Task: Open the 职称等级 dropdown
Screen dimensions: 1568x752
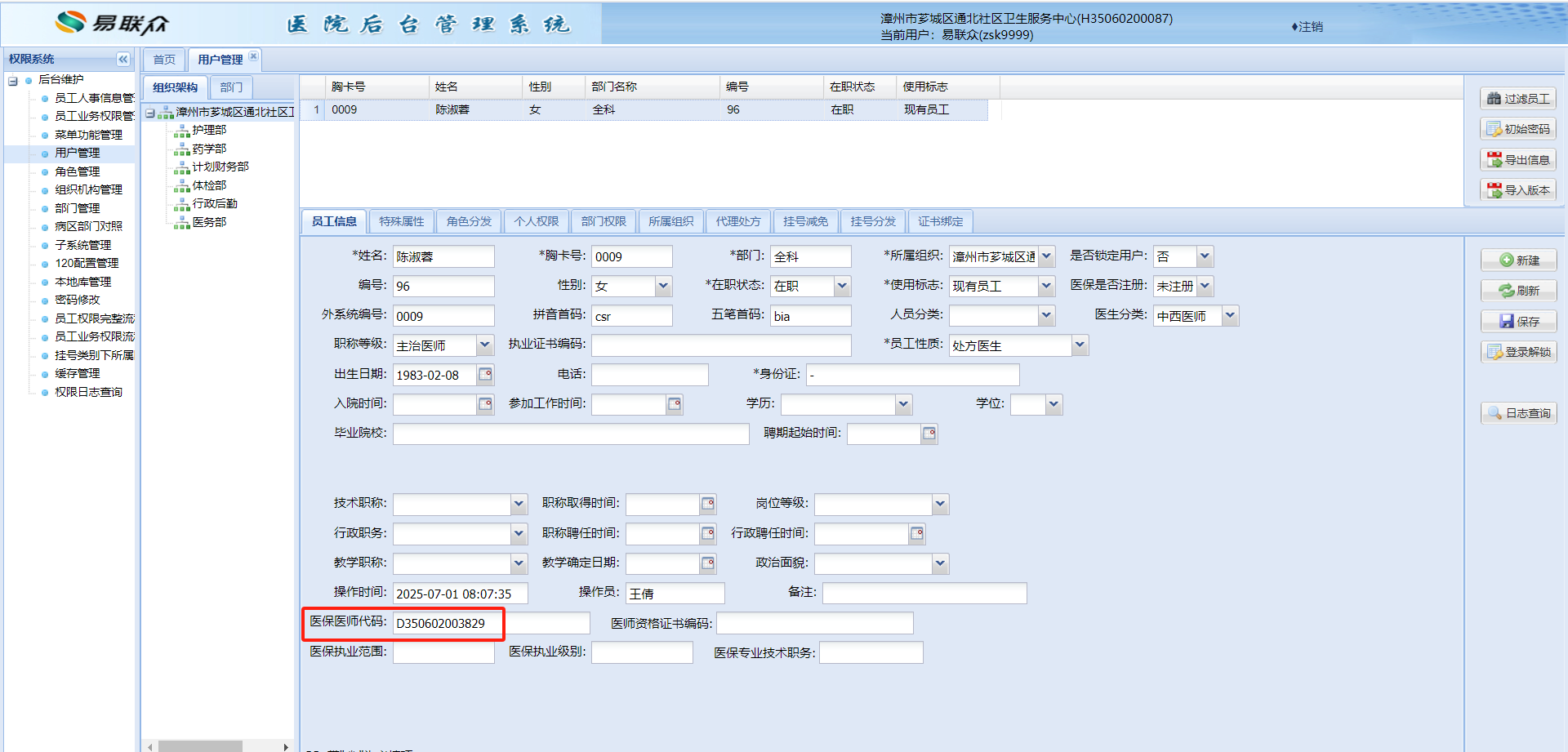Action: 485,345
